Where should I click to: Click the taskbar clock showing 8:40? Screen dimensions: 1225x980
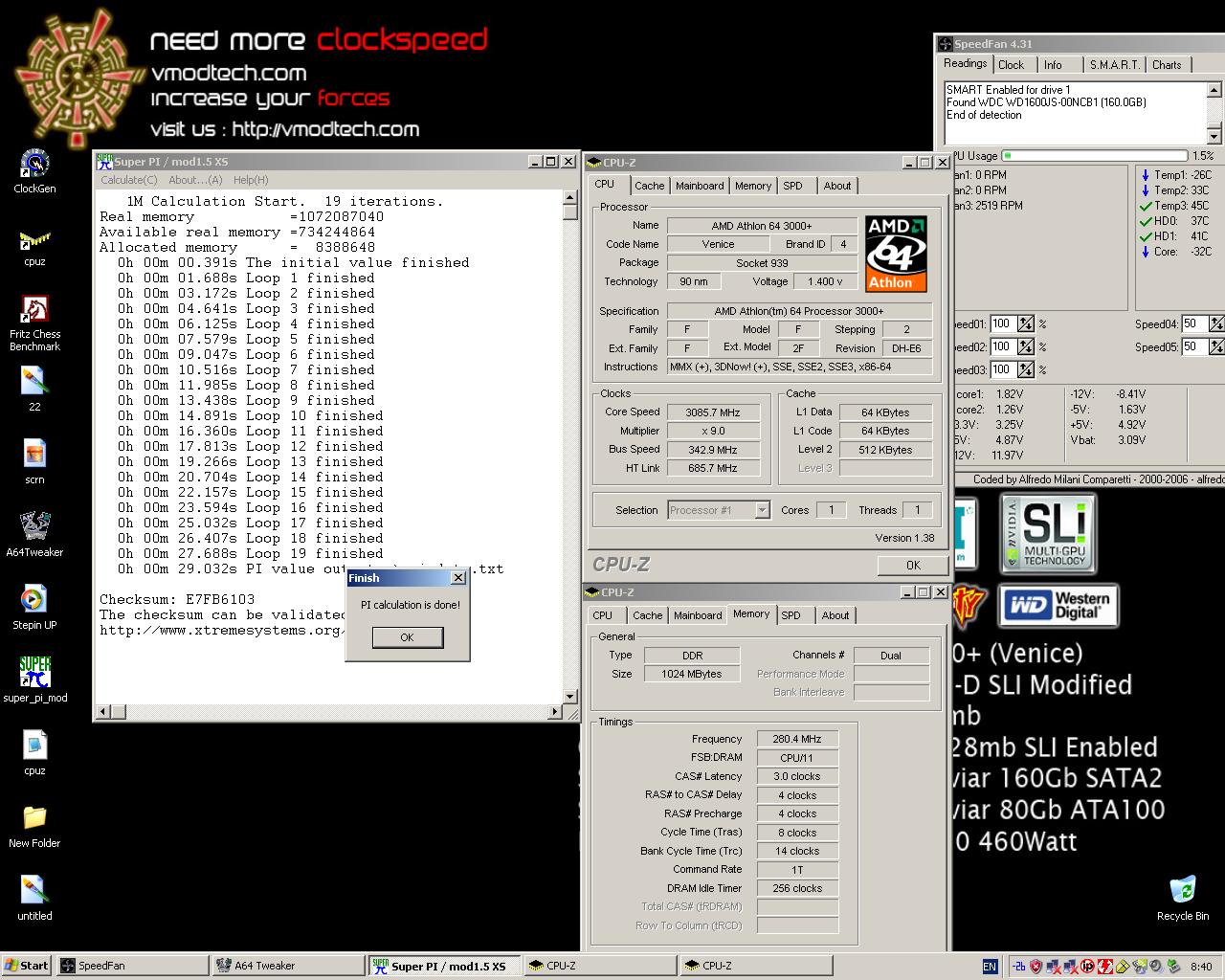click(x=1201, y=967)
